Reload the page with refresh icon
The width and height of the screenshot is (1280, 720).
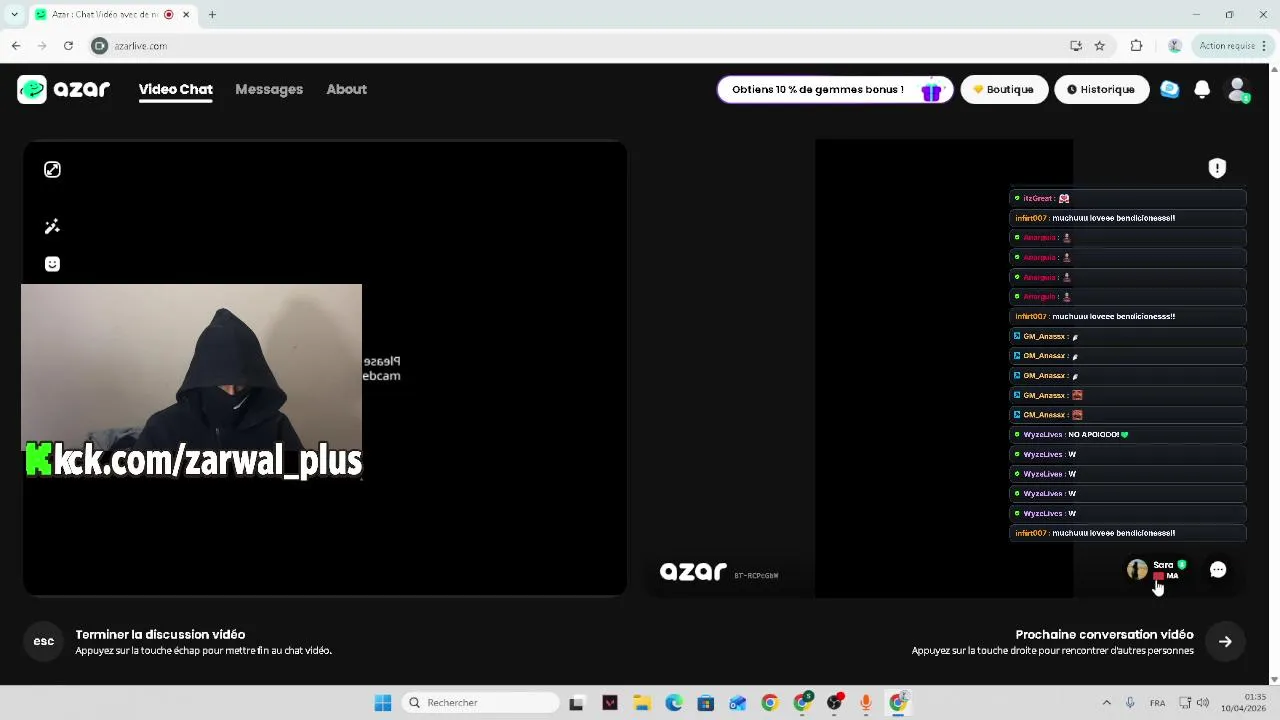(68, 45)
